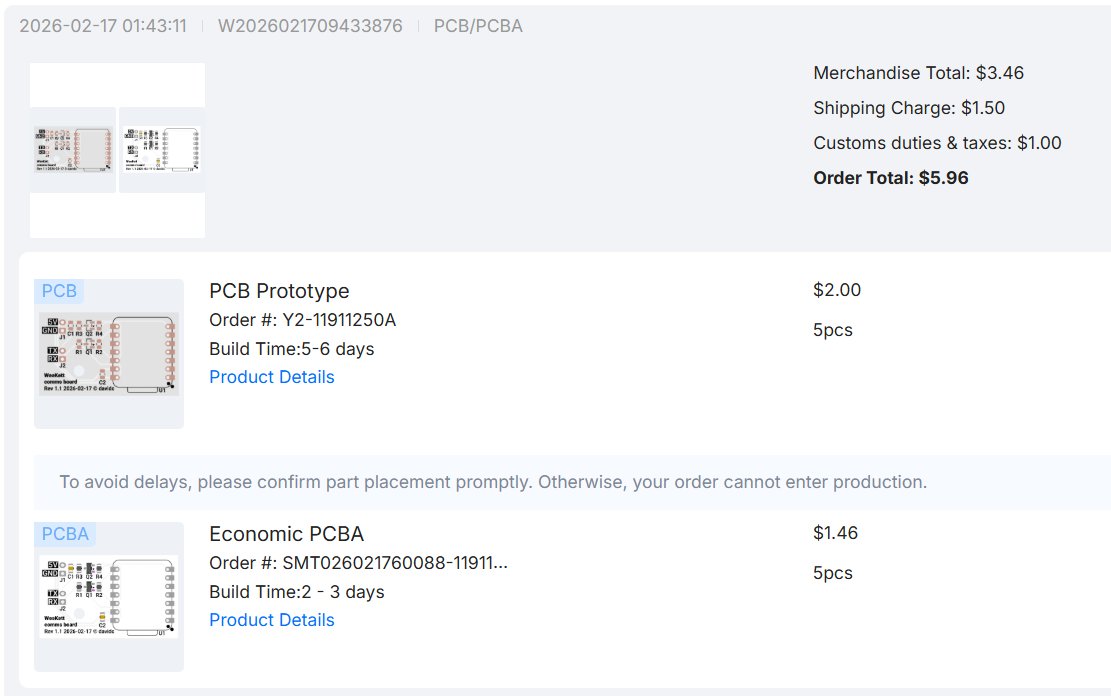Open Product Details for Economic PCBA
This screenshot has width=1111, height=696.
272,620
